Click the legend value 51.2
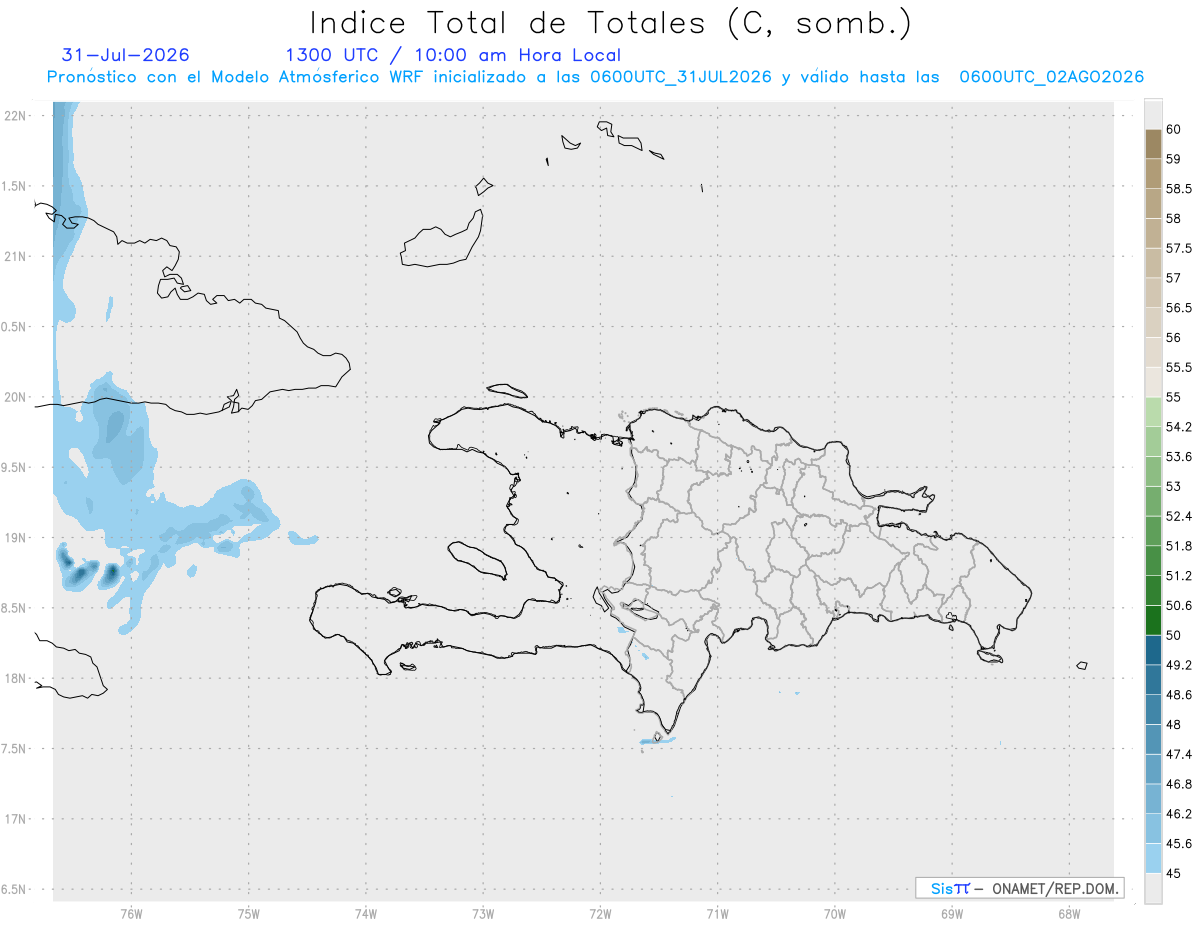Screen dimensions: 1200x927 [x=1178, y=576]
